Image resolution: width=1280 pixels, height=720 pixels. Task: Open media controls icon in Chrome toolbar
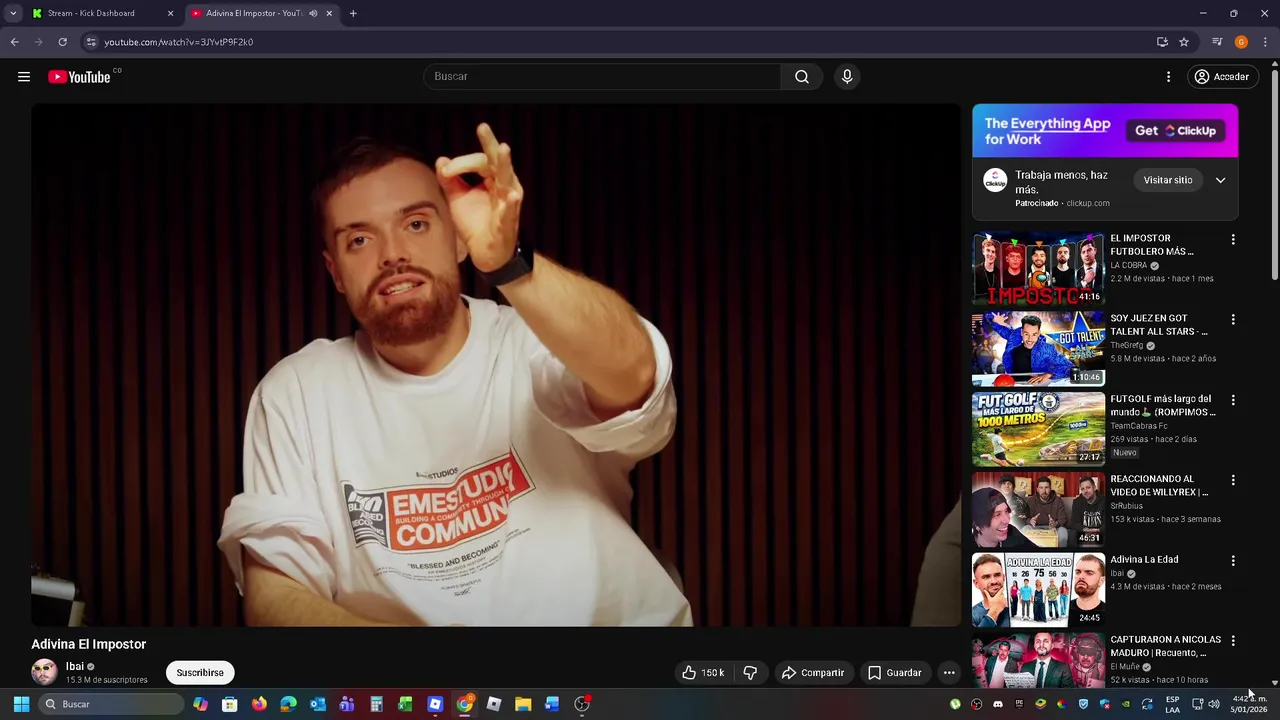tap(1217, 42)
